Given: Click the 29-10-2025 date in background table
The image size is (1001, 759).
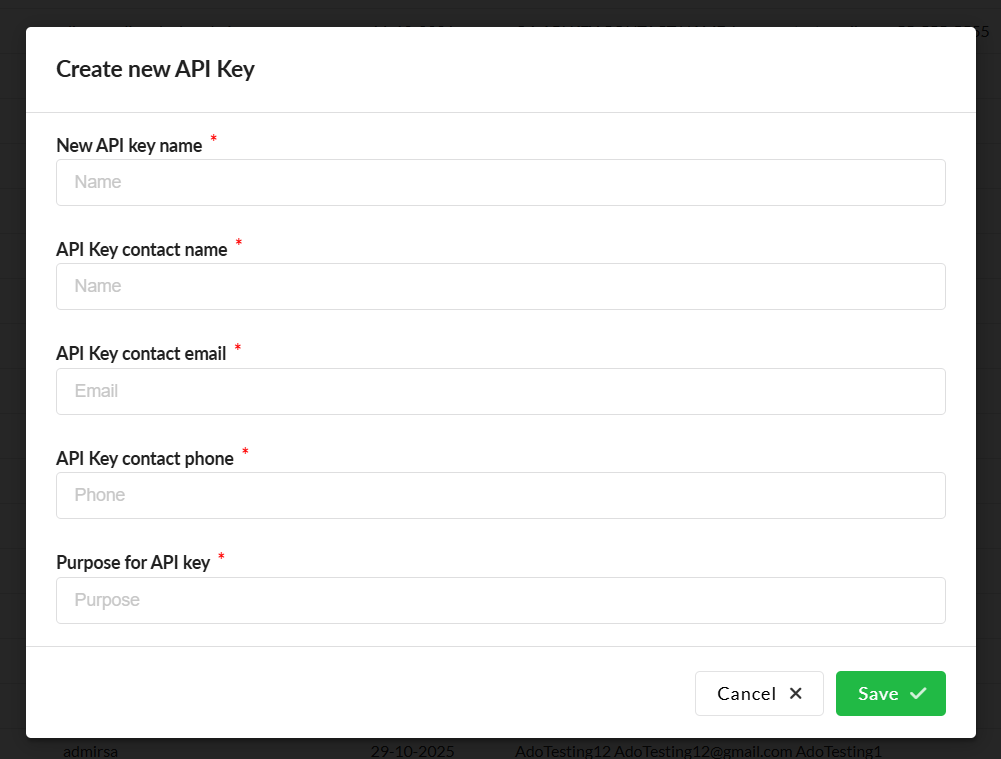Looking at the screenshot, I should pos(413,751).
